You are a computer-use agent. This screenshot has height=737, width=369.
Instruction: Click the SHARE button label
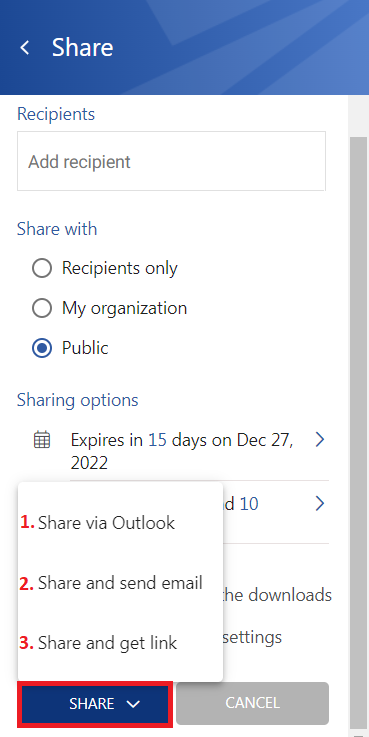point(92,704)
